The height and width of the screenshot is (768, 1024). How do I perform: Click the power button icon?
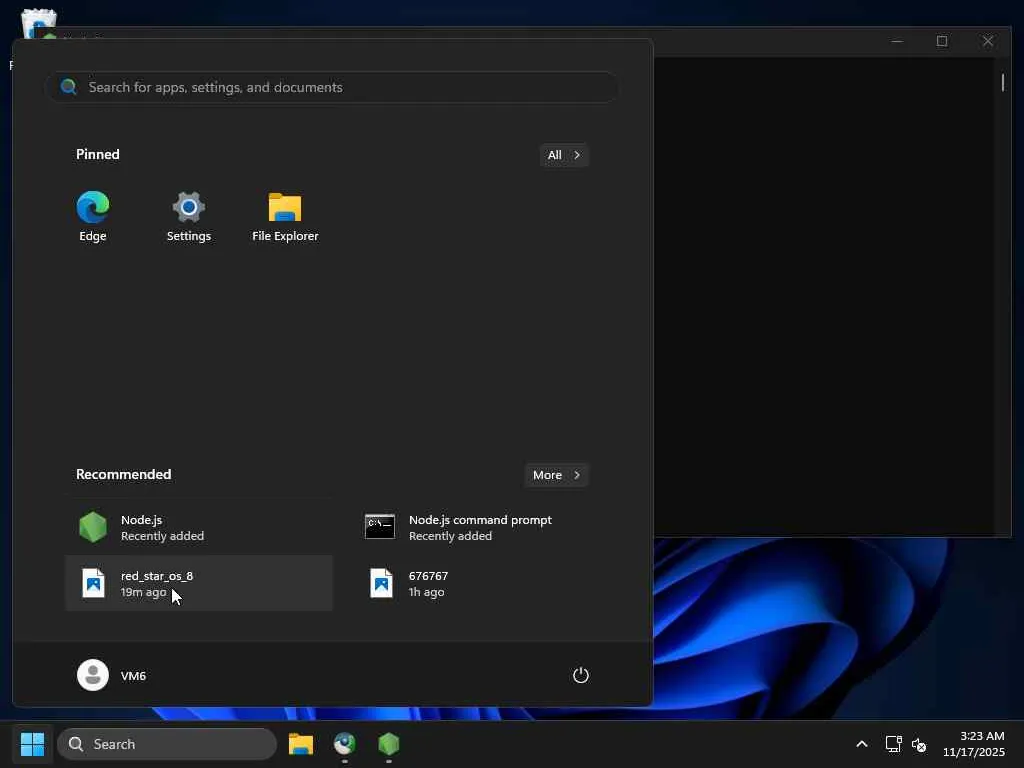(581, 675)
